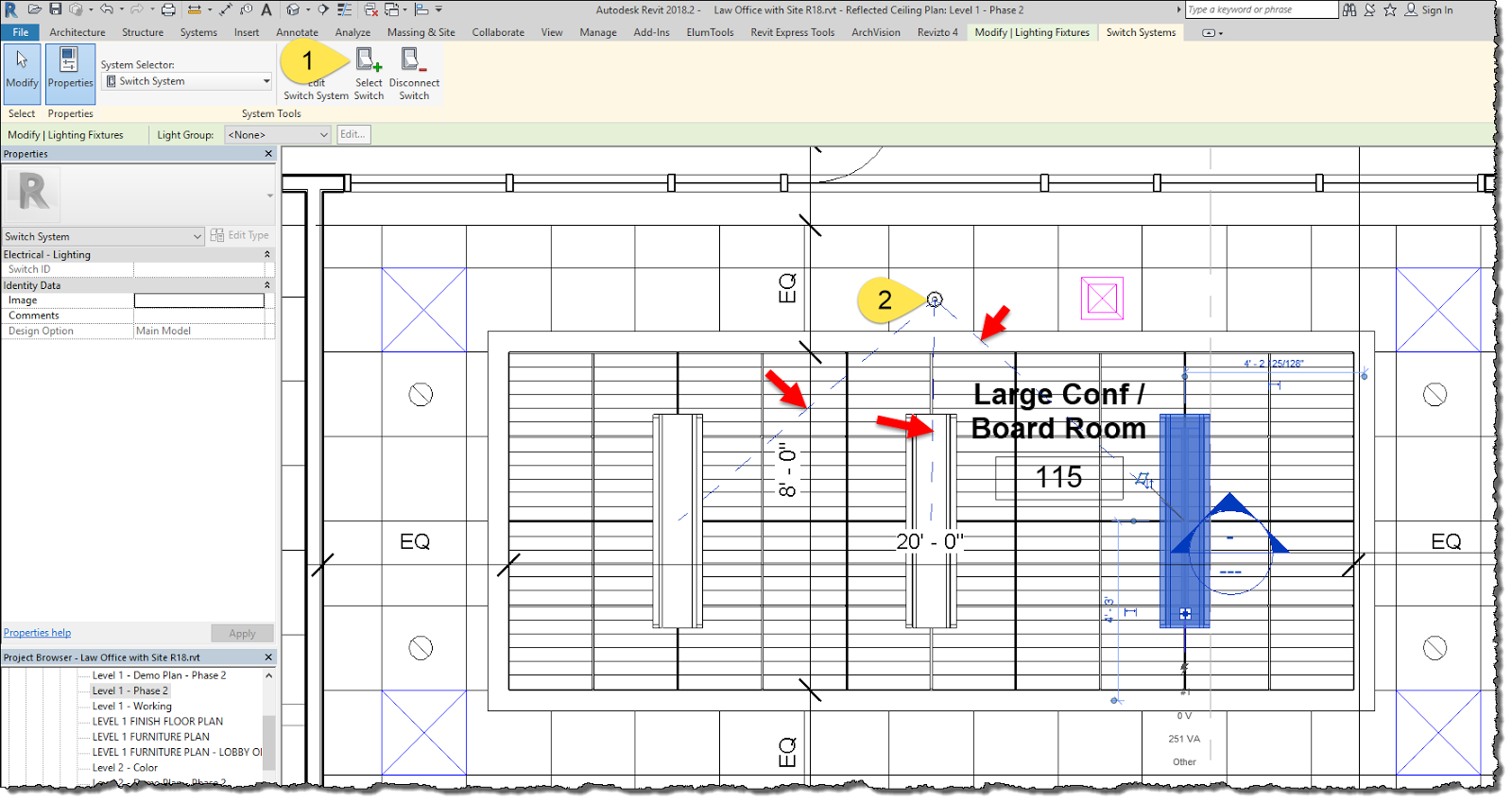Viewport: 1512px width, 802px height.
Task: Select the Measure Between Two References tool
Action: (195, 9)
